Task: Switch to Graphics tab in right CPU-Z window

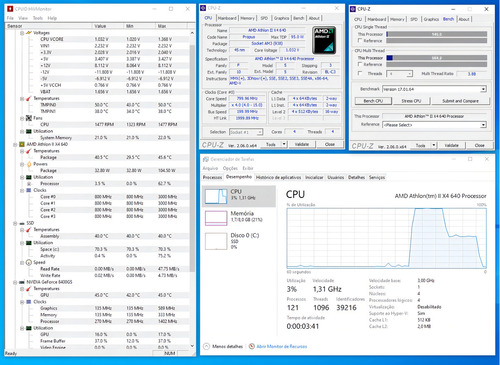Action: click(431, 19)
